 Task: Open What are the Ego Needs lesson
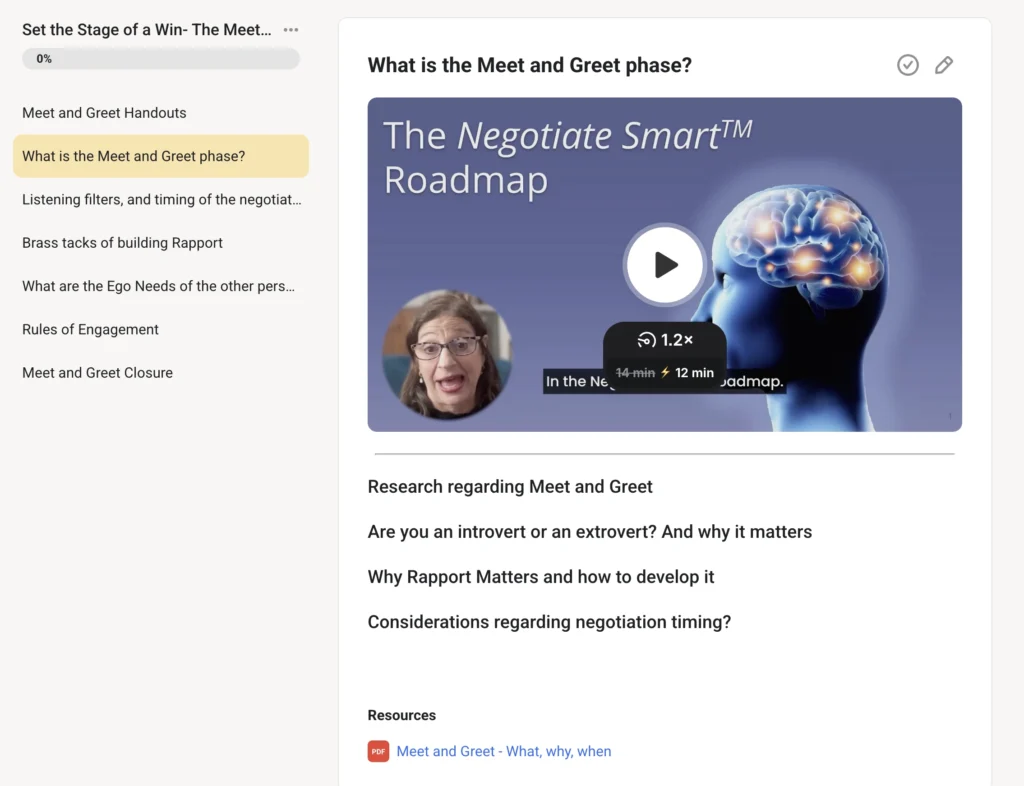click(x=158, y=286)
